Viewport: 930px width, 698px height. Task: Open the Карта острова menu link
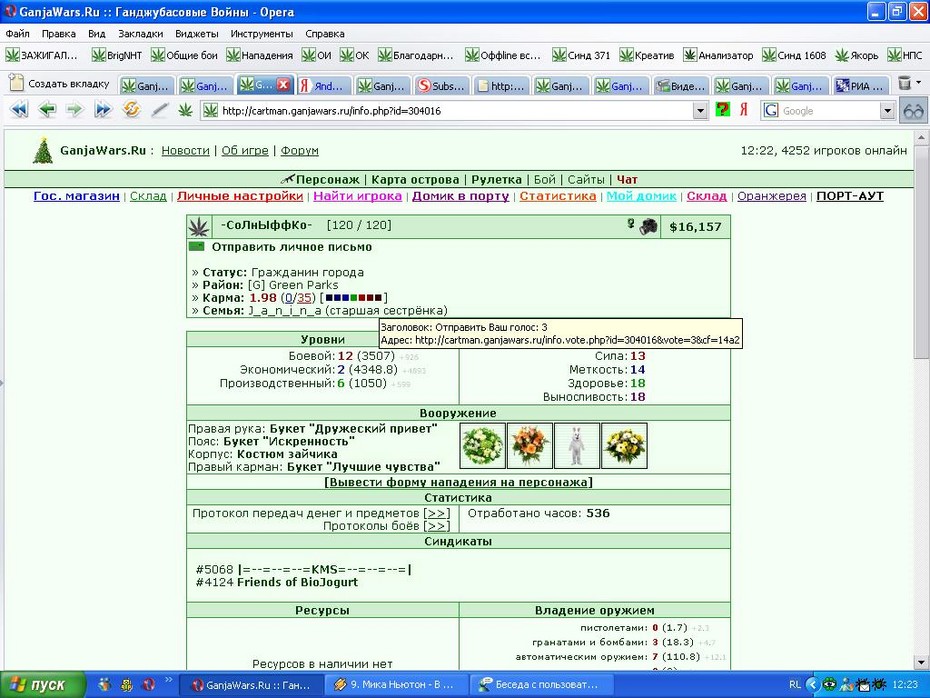point(415,180)
